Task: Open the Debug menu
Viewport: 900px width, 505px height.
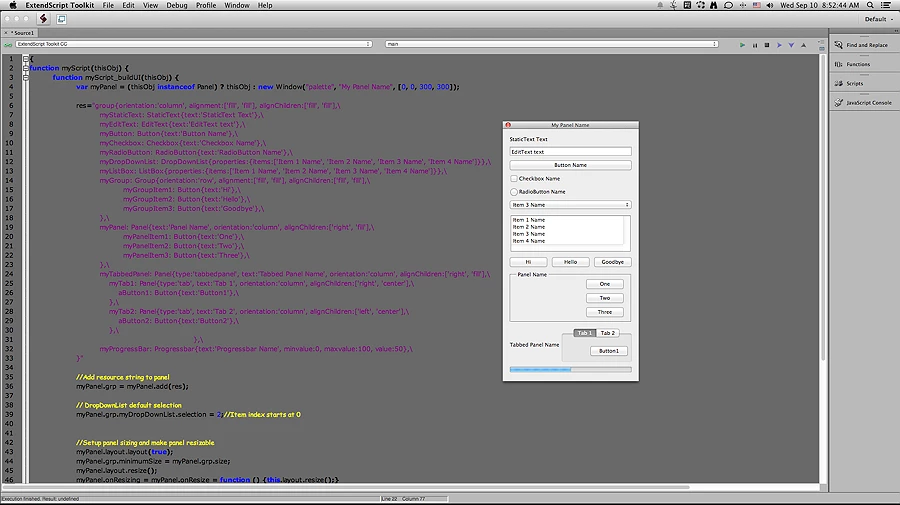Action: (x=177, y=5)
